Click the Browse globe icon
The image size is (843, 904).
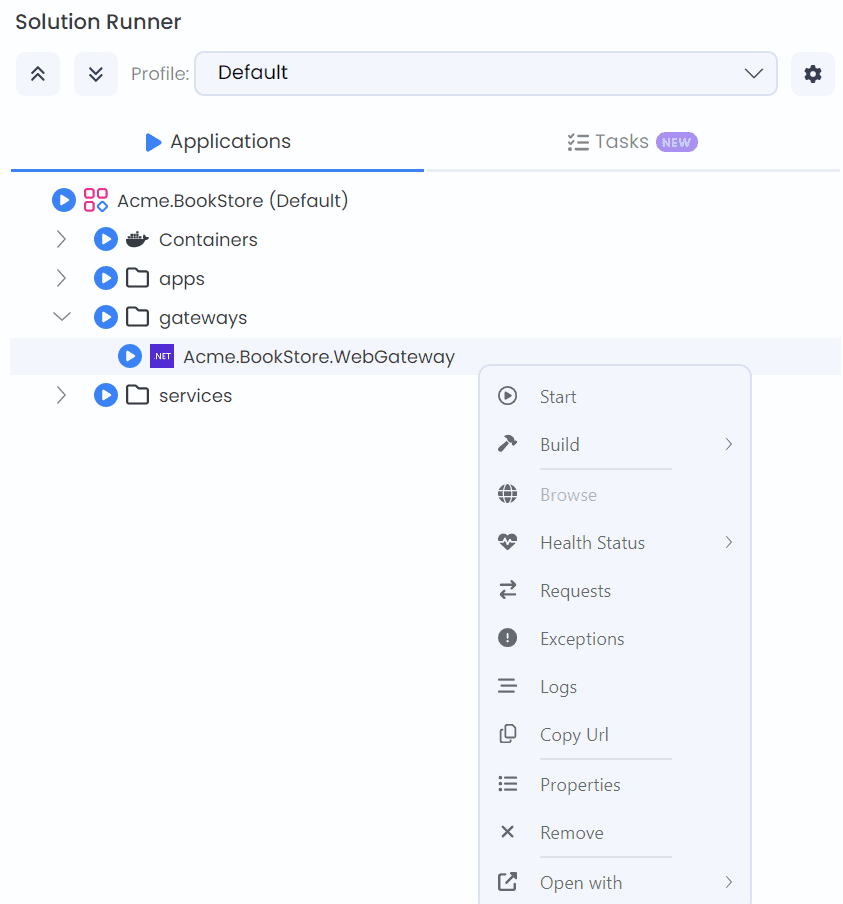[508, 494]
